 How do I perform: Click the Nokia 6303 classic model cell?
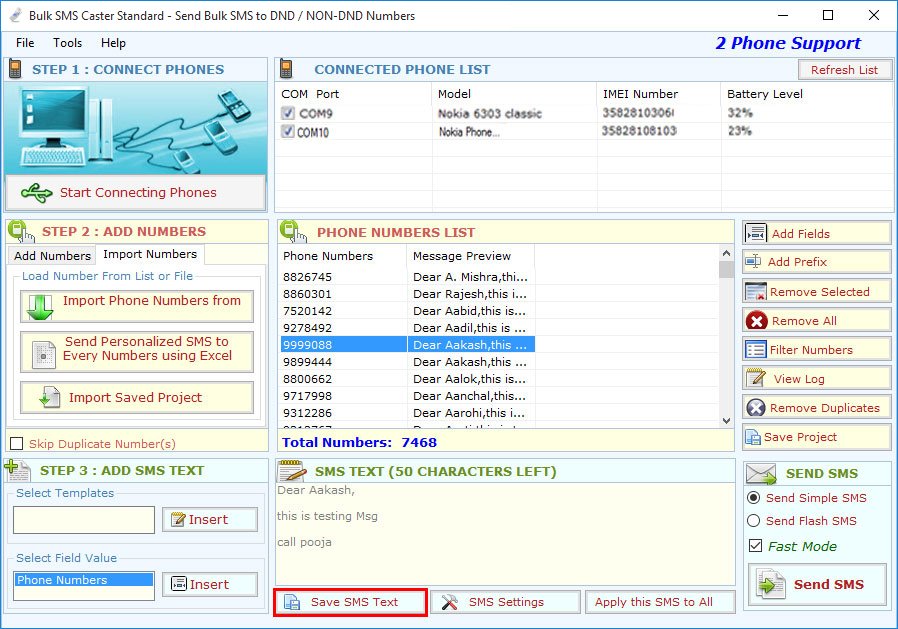490,113
